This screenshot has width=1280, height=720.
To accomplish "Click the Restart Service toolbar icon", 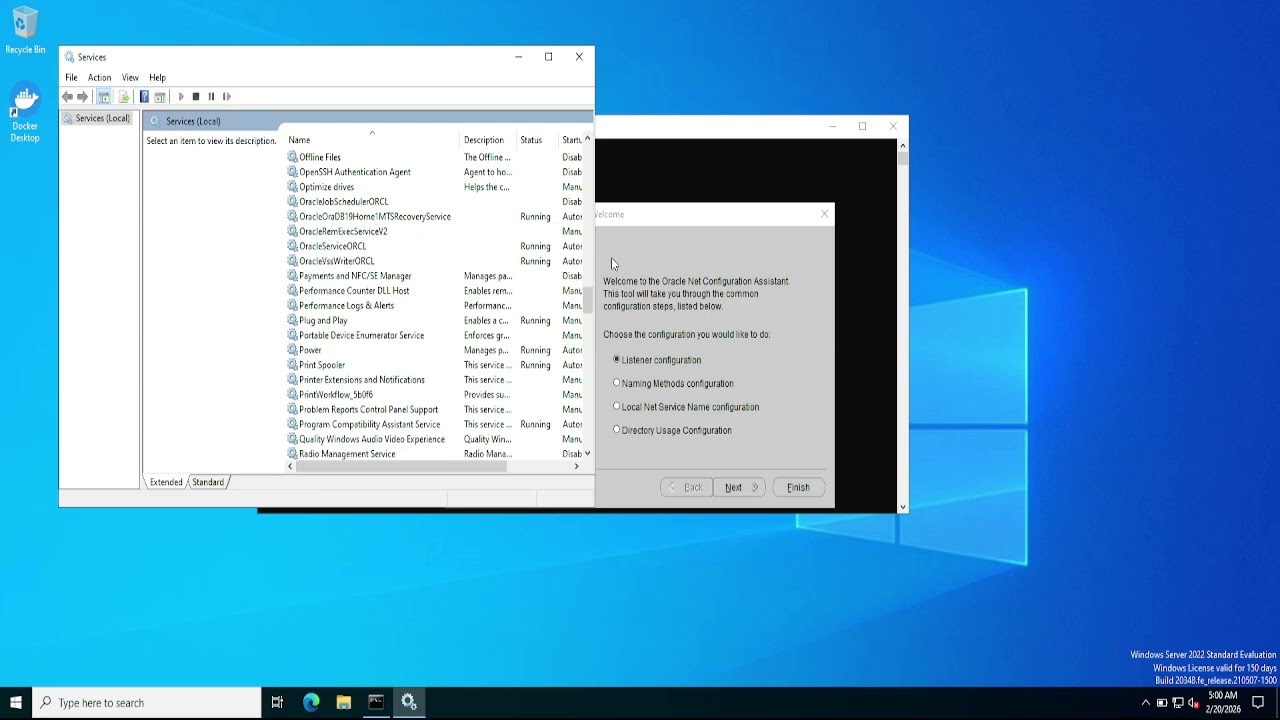I will pyautogui.click(x=227, y=97).
